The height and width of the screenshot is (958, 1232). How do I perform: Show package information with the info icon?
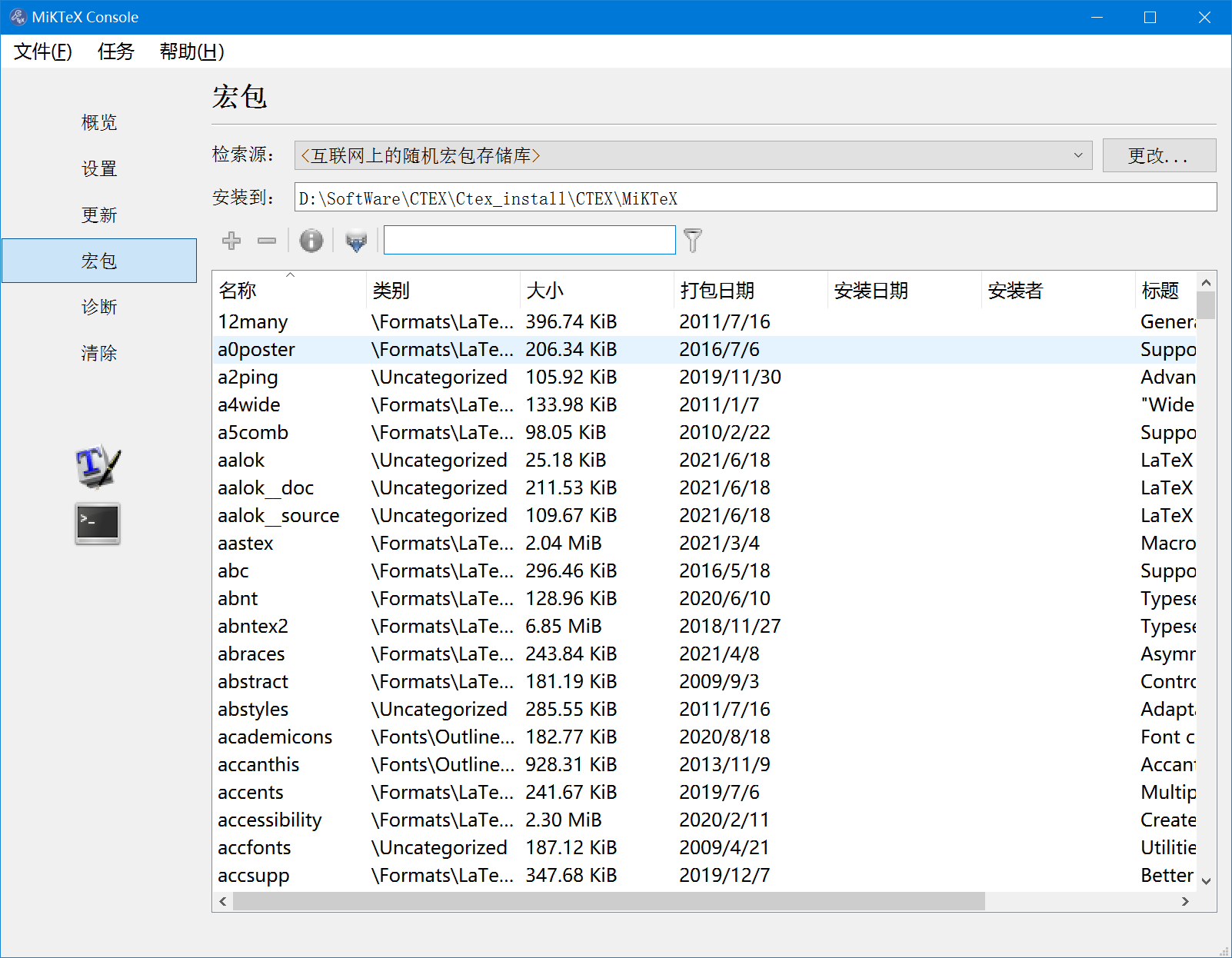311,241
